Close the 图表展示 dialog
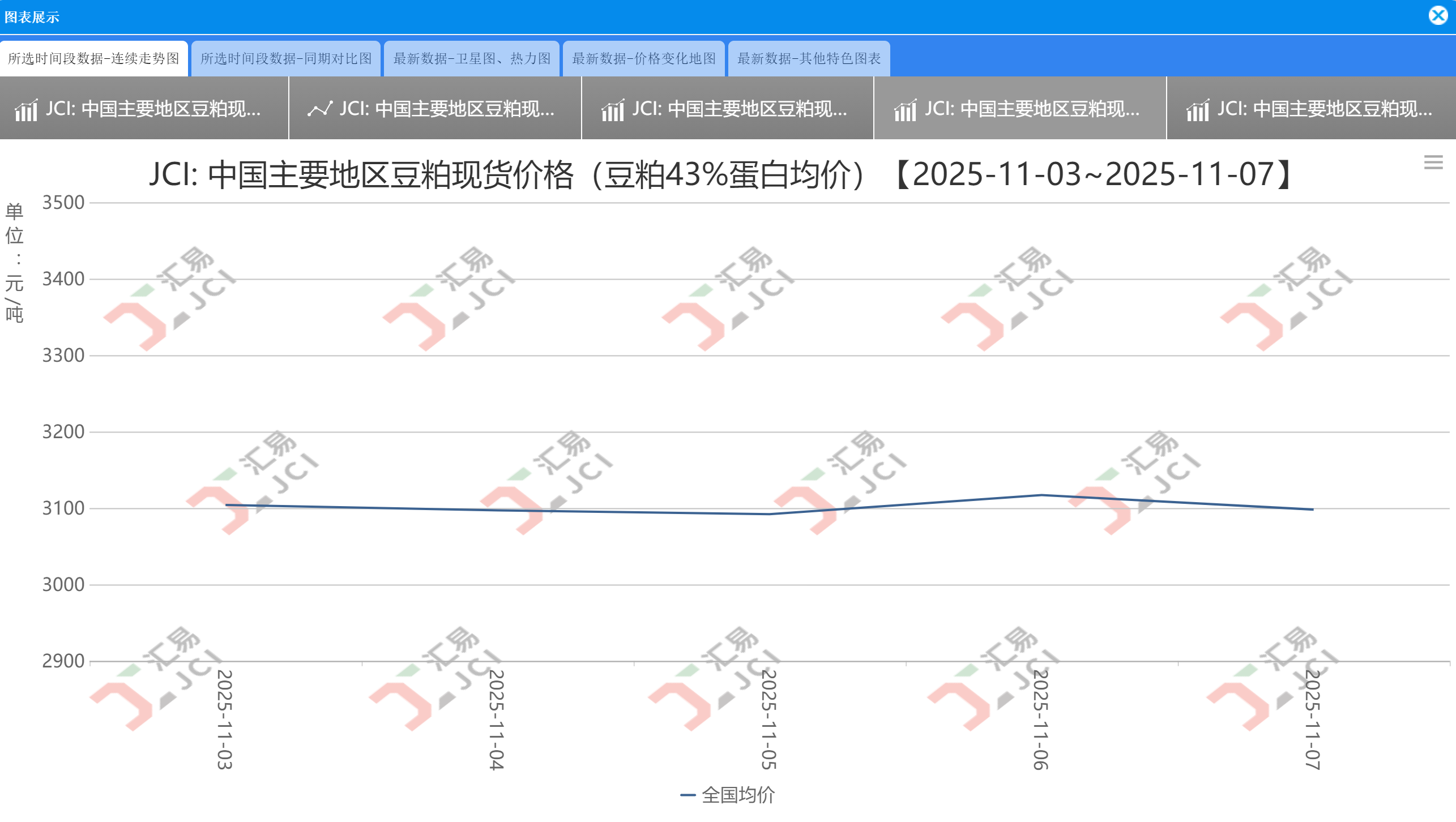The height and width of the screenshot is (822, 1456). pos(1438,15)
